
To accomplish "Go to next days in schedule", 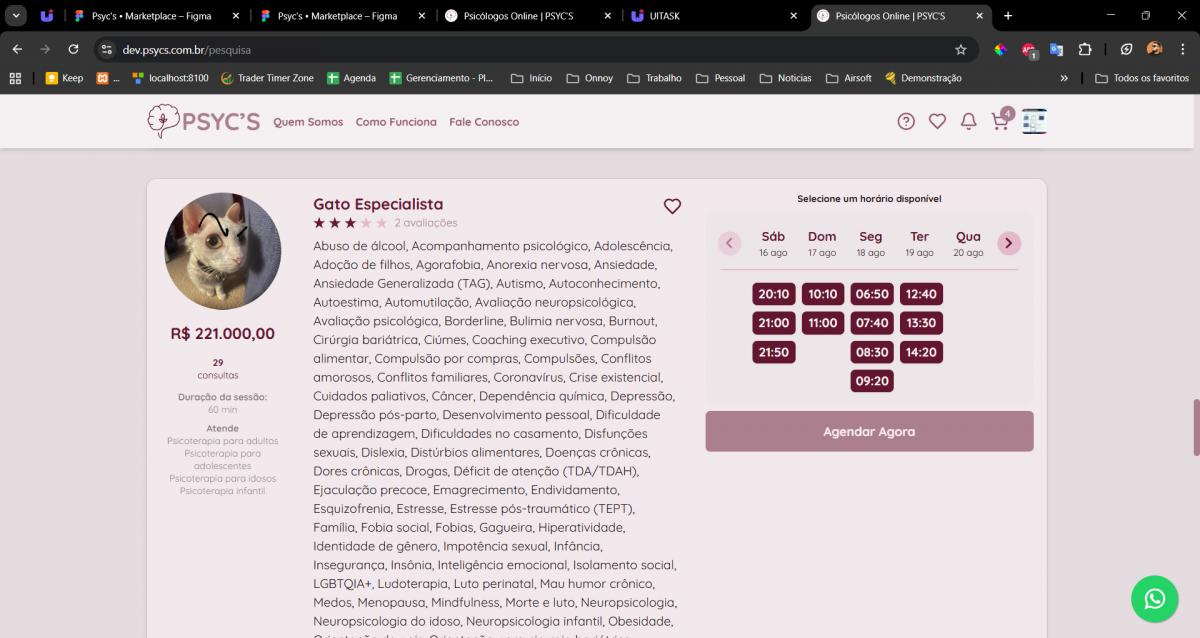I will point(1009,243).
